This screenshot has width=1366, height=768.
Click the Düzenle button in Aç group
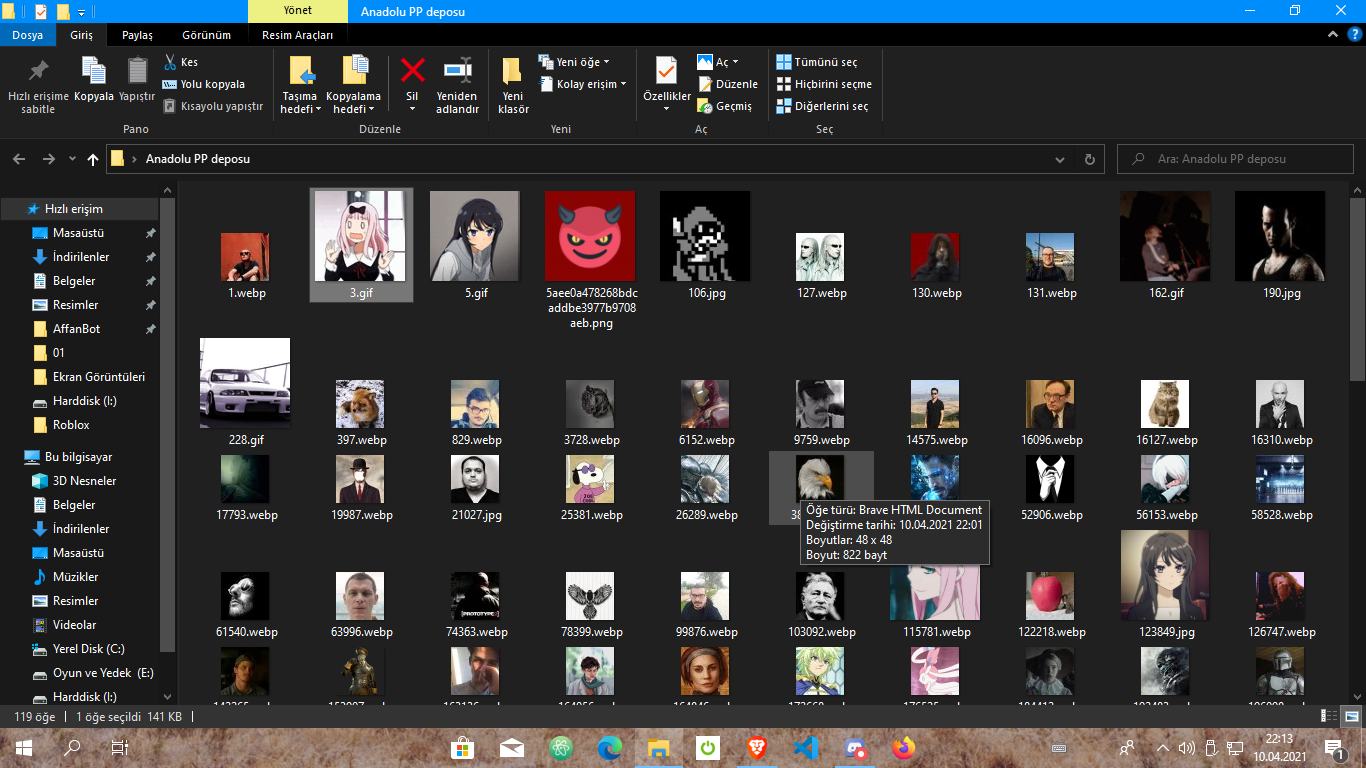[728, 84]
